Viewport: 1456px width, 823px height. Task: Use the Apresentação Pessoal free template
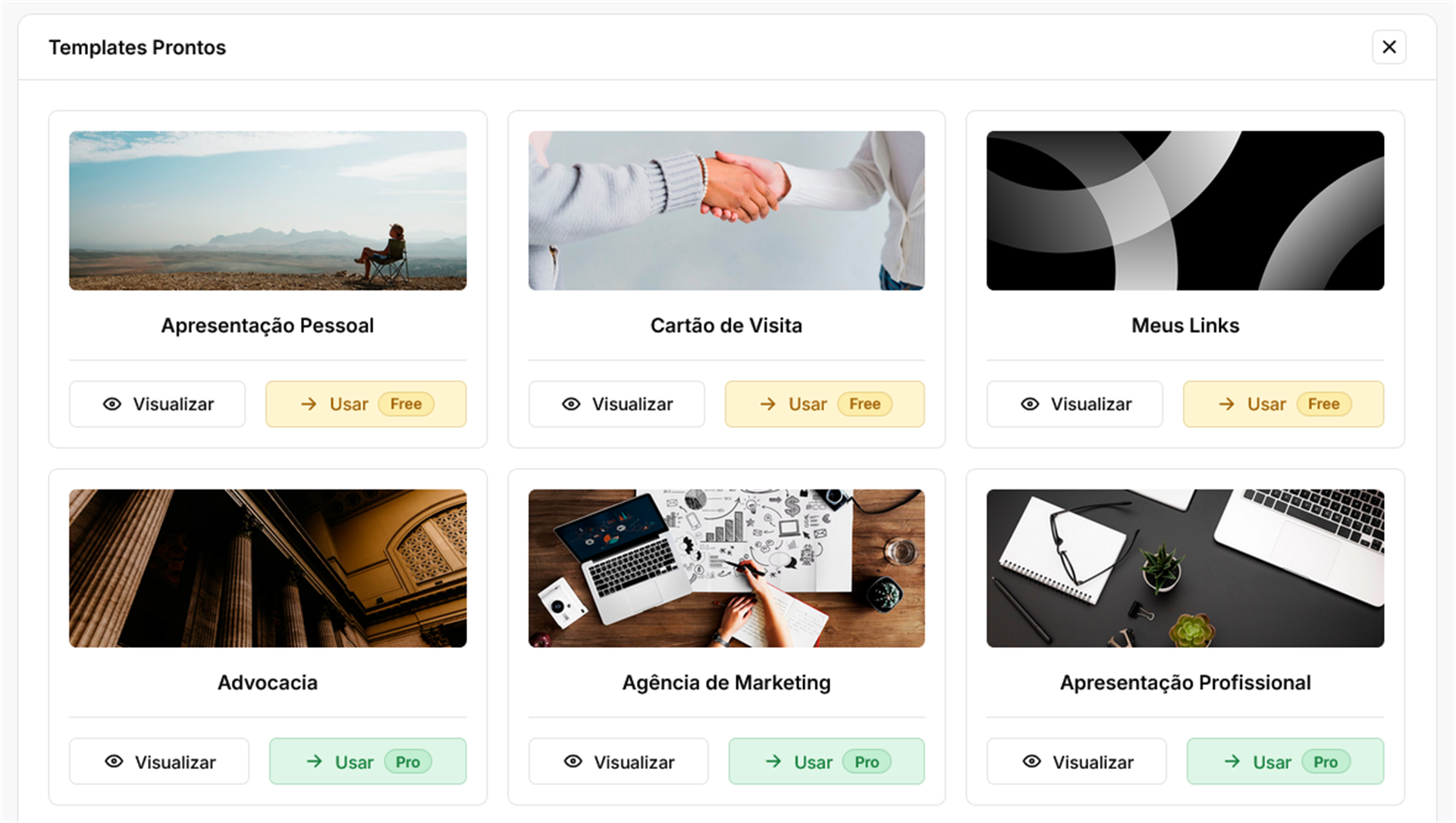click(366, 404)
